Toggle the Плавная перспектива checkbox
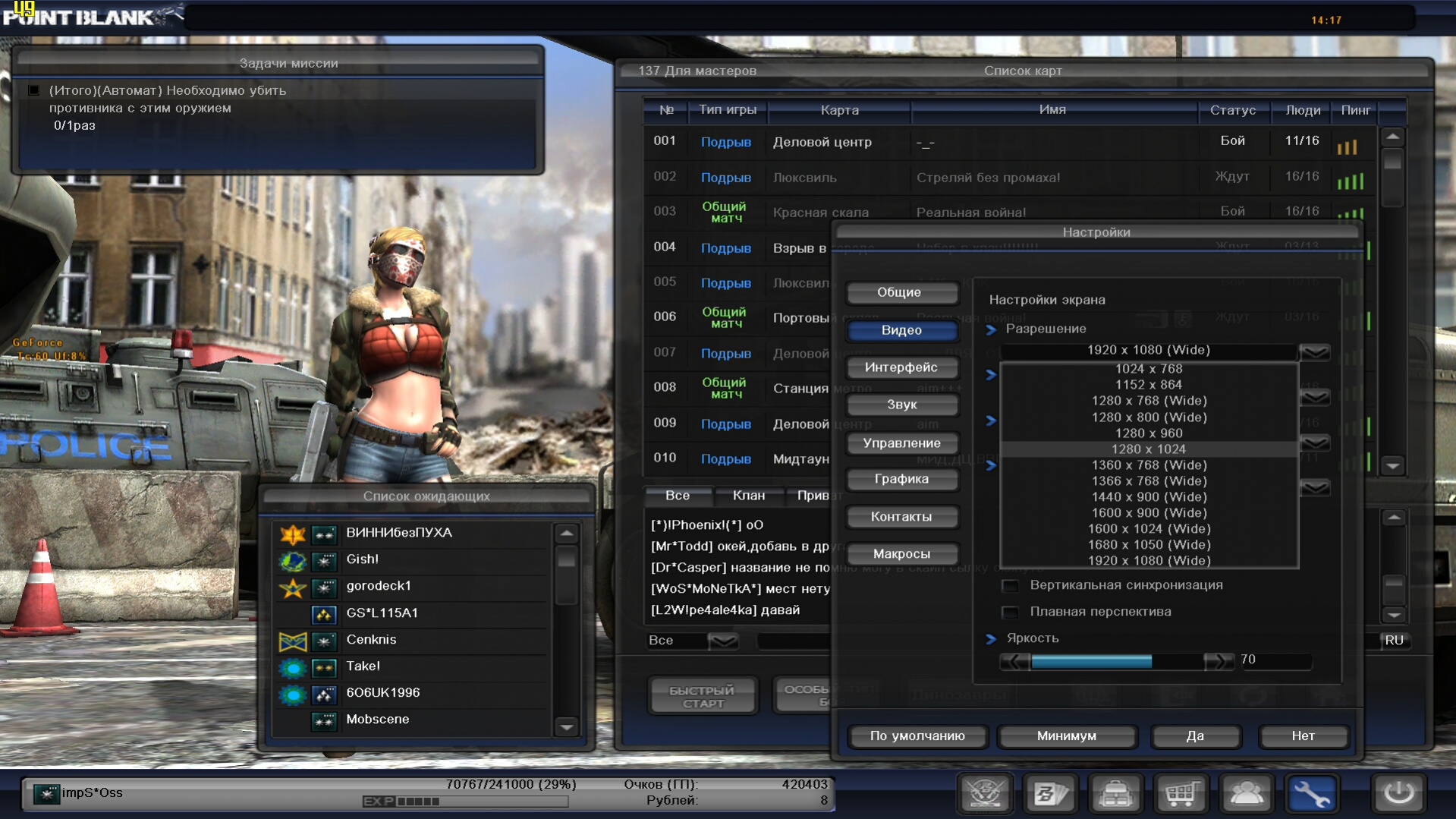Screen dimensions: 1456x819 pyautogui.click(x=1010, y=612)
